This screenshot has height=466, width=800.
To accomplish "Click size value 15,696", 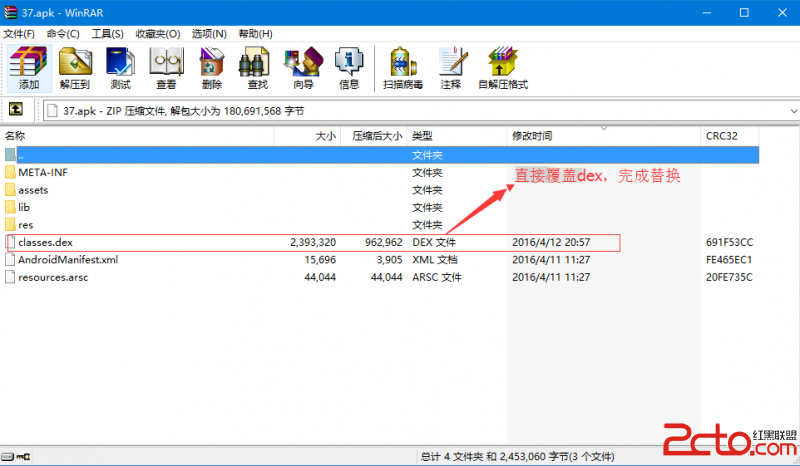I will 320,259.
